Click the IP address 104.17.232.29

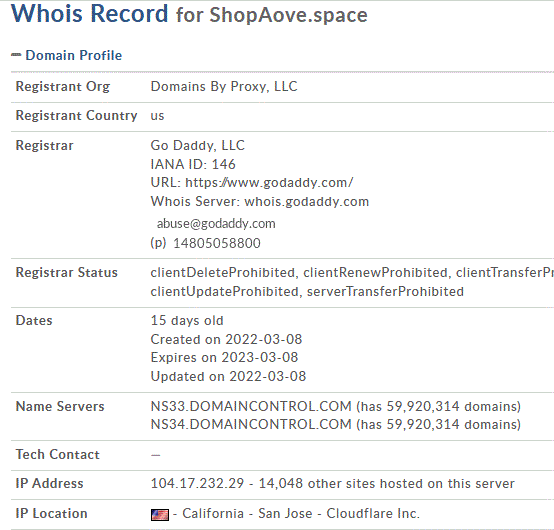click(x=197, y=483)
